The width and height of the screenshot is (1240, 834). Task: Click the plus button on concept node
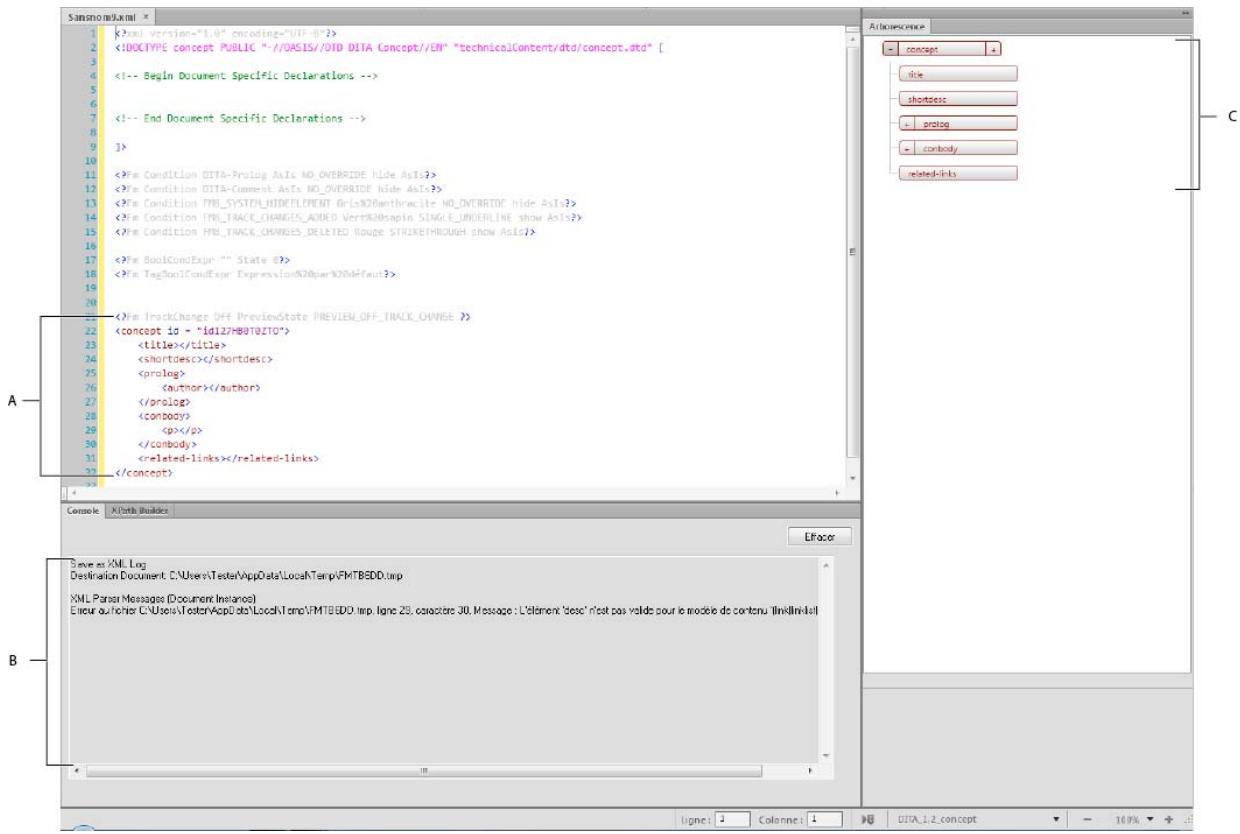coord(994,48)
